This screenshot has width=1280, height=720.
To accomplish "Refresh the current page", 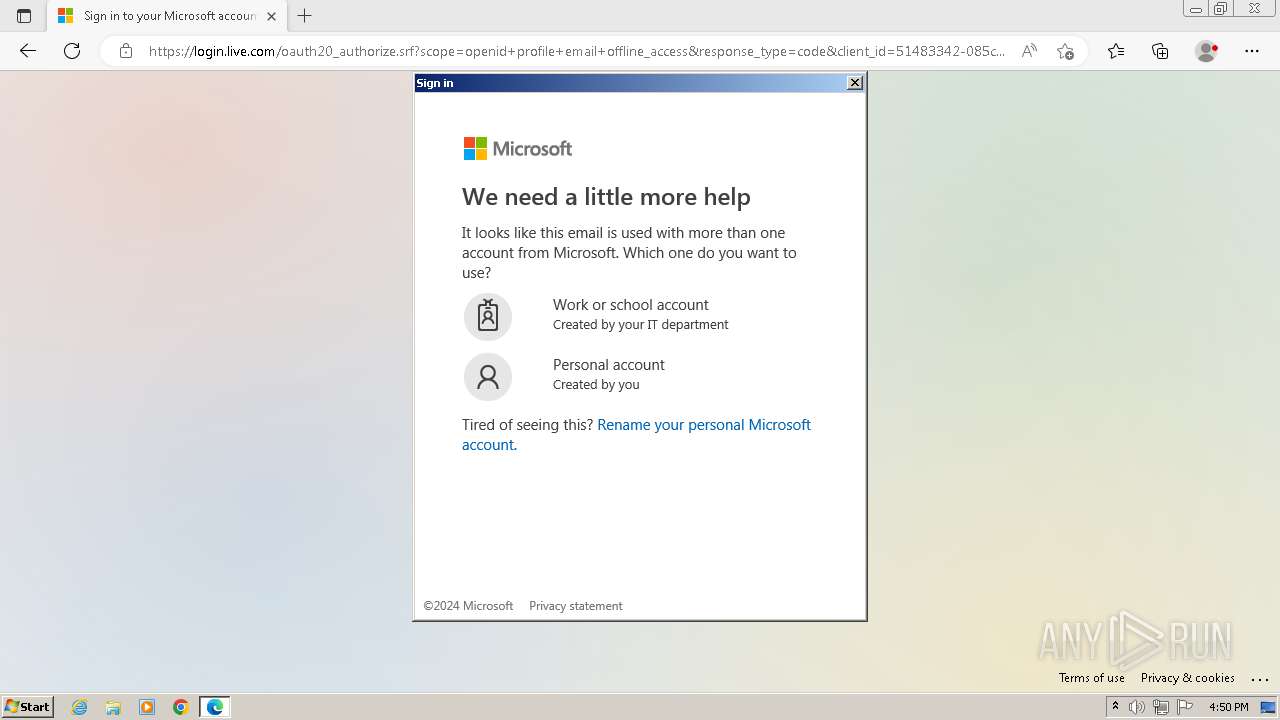I will 72,51.
